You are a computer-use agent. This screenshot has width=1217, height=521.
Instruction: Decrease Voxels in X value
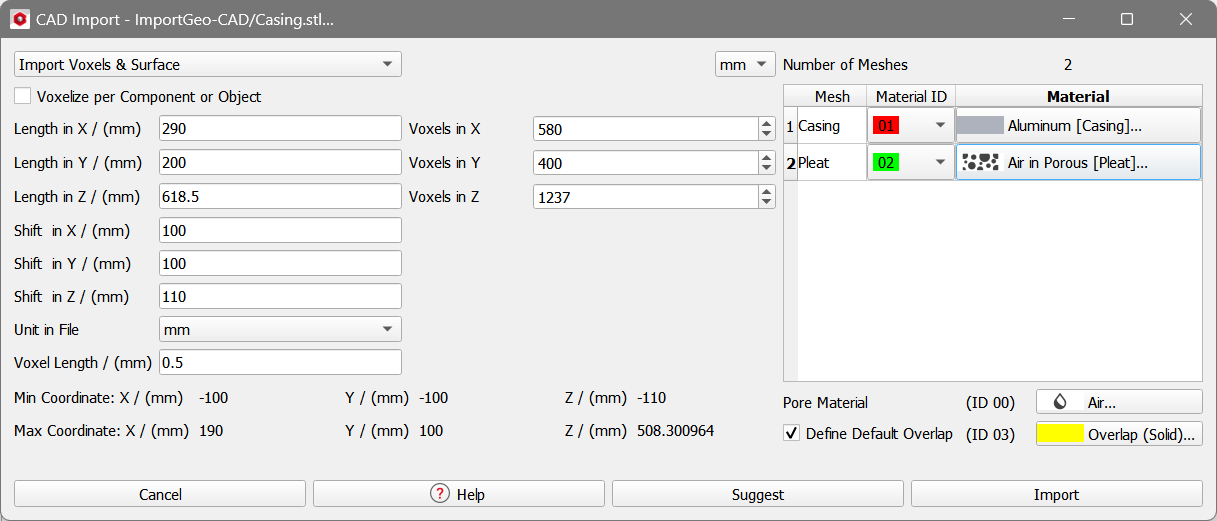click(x=767, y=135)
